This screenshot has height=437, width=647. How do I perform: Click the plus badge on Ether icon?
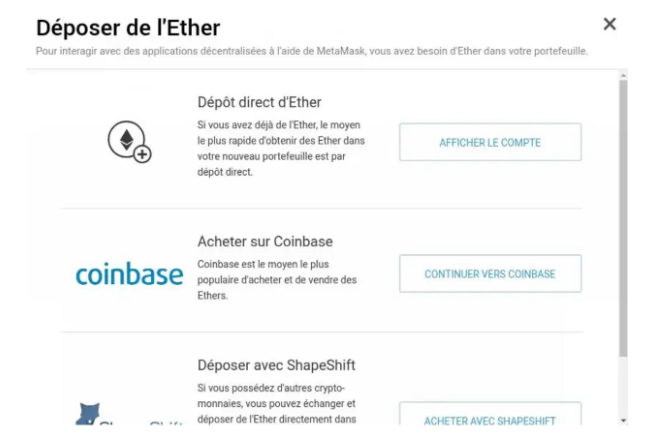tap(141, 154)
